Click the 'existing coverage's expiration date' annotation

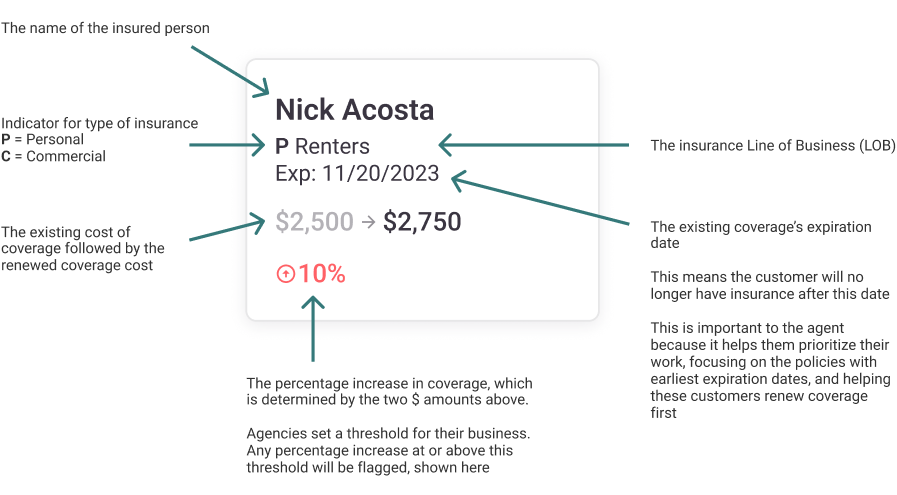click(761, 235)
